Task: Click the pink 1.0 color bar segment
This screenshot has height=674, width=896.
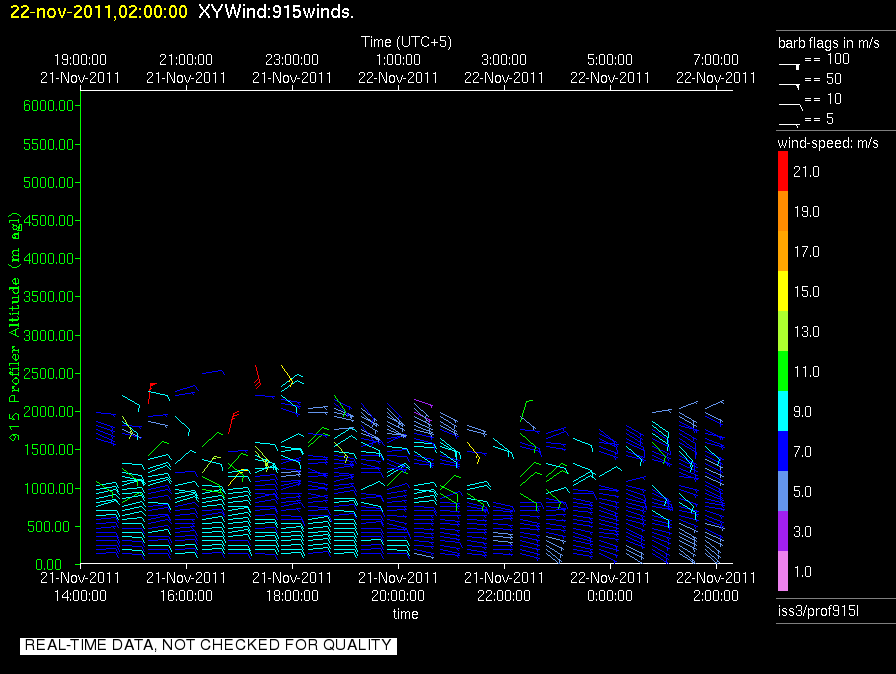Action: pyautogui.click(x=783, y=571)
